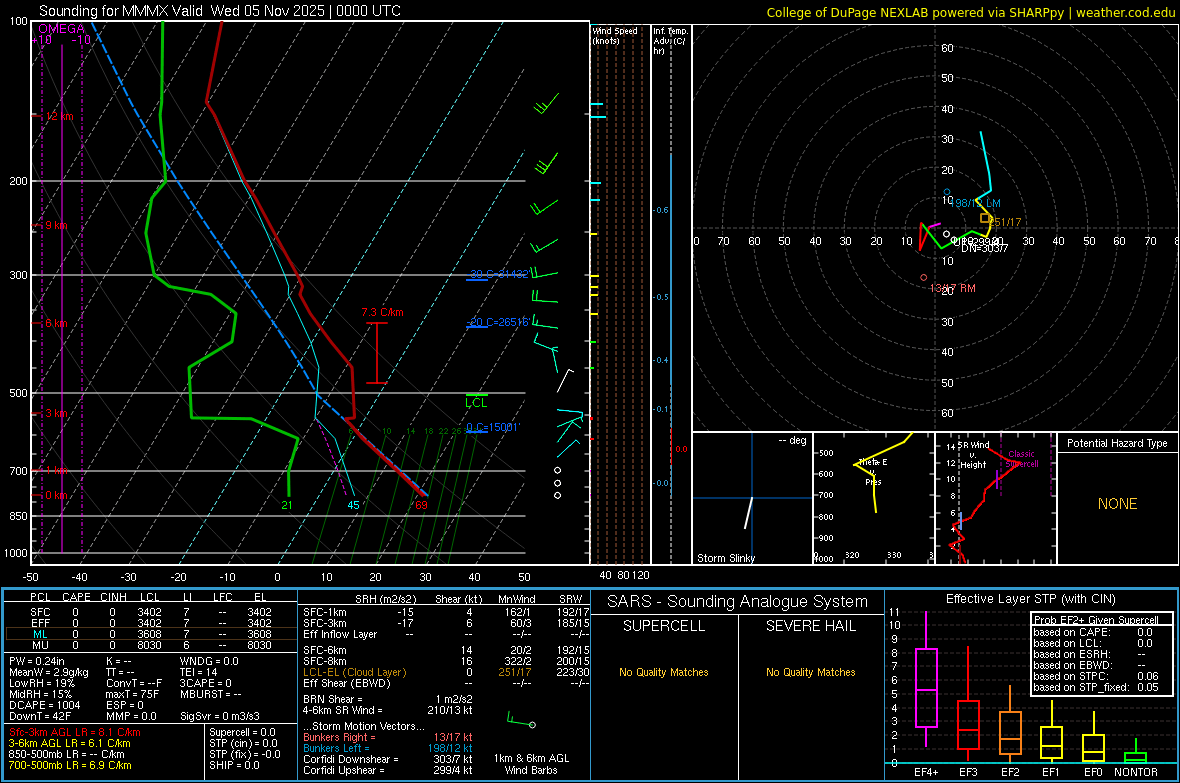Click the 13/17 RM hodograph label
1180x783 pixels.
click(x=953, y=288)
